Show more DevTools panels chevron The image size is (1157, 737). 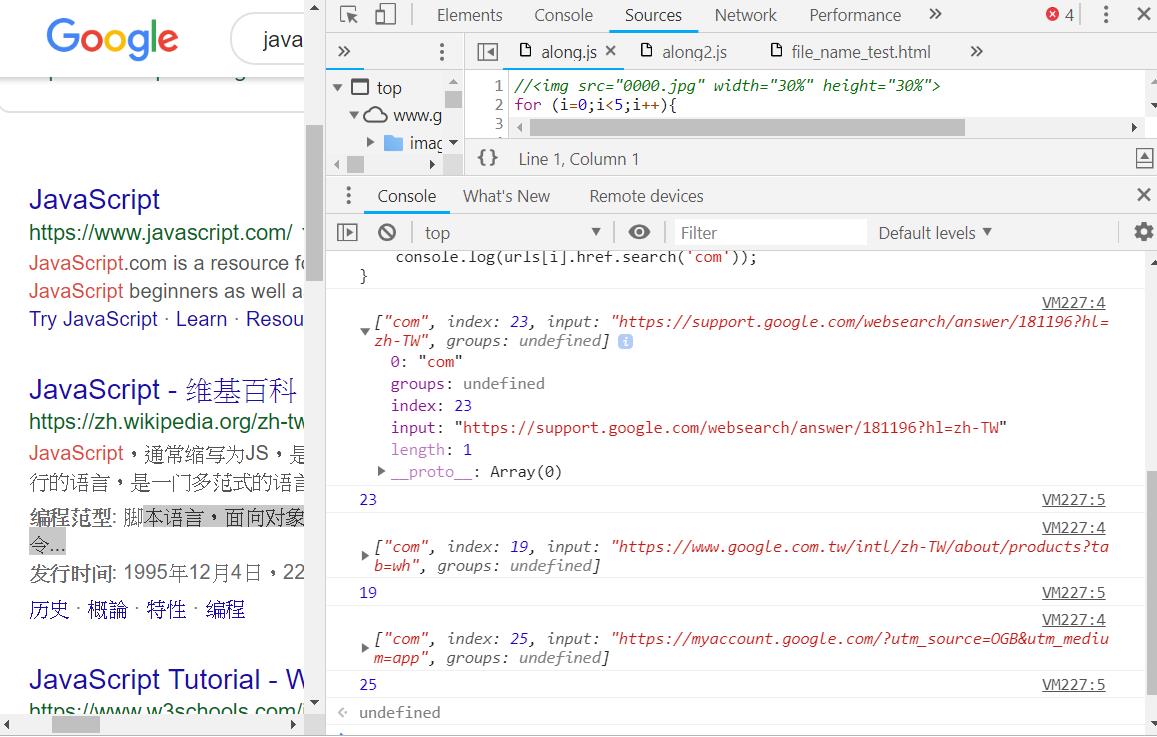936,15
